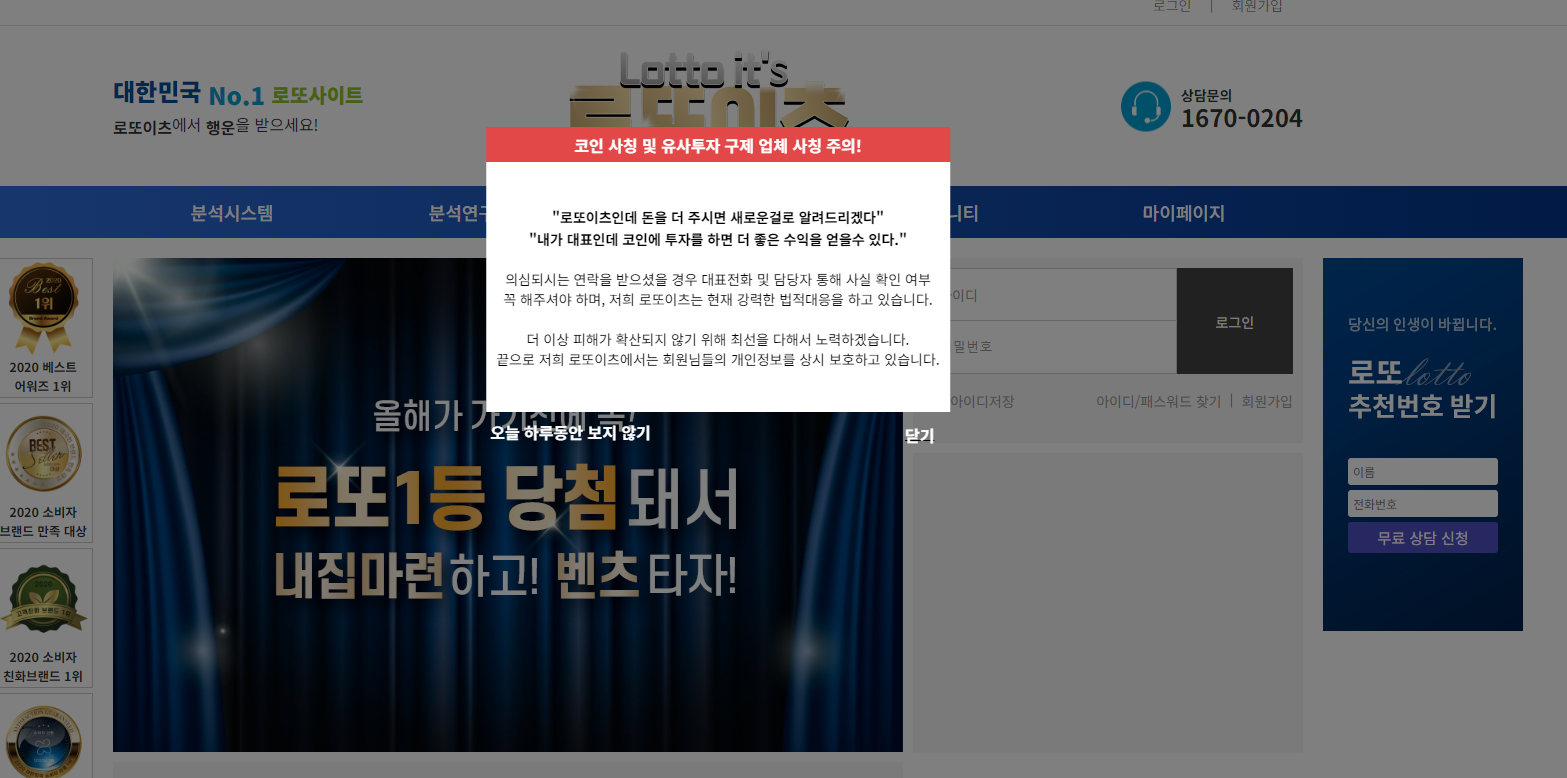Open 아이디/패스워드 찾기 link
Screen dimensions: 1567x778
[x=1158, y=401]
